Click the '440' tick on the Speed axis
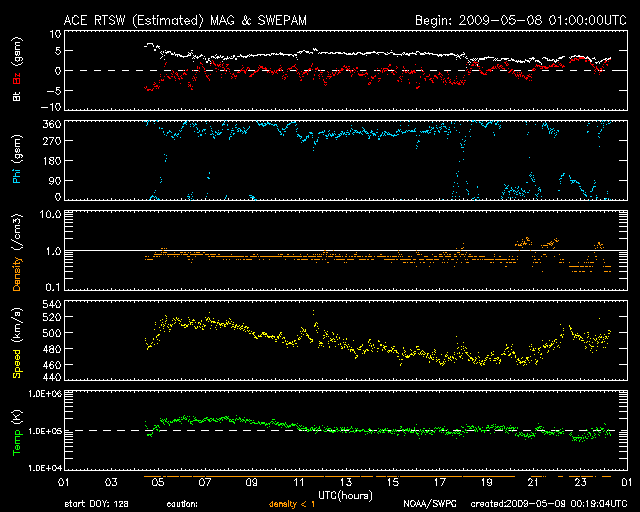Viewport: 640px width, 512px height. point(52,376)
